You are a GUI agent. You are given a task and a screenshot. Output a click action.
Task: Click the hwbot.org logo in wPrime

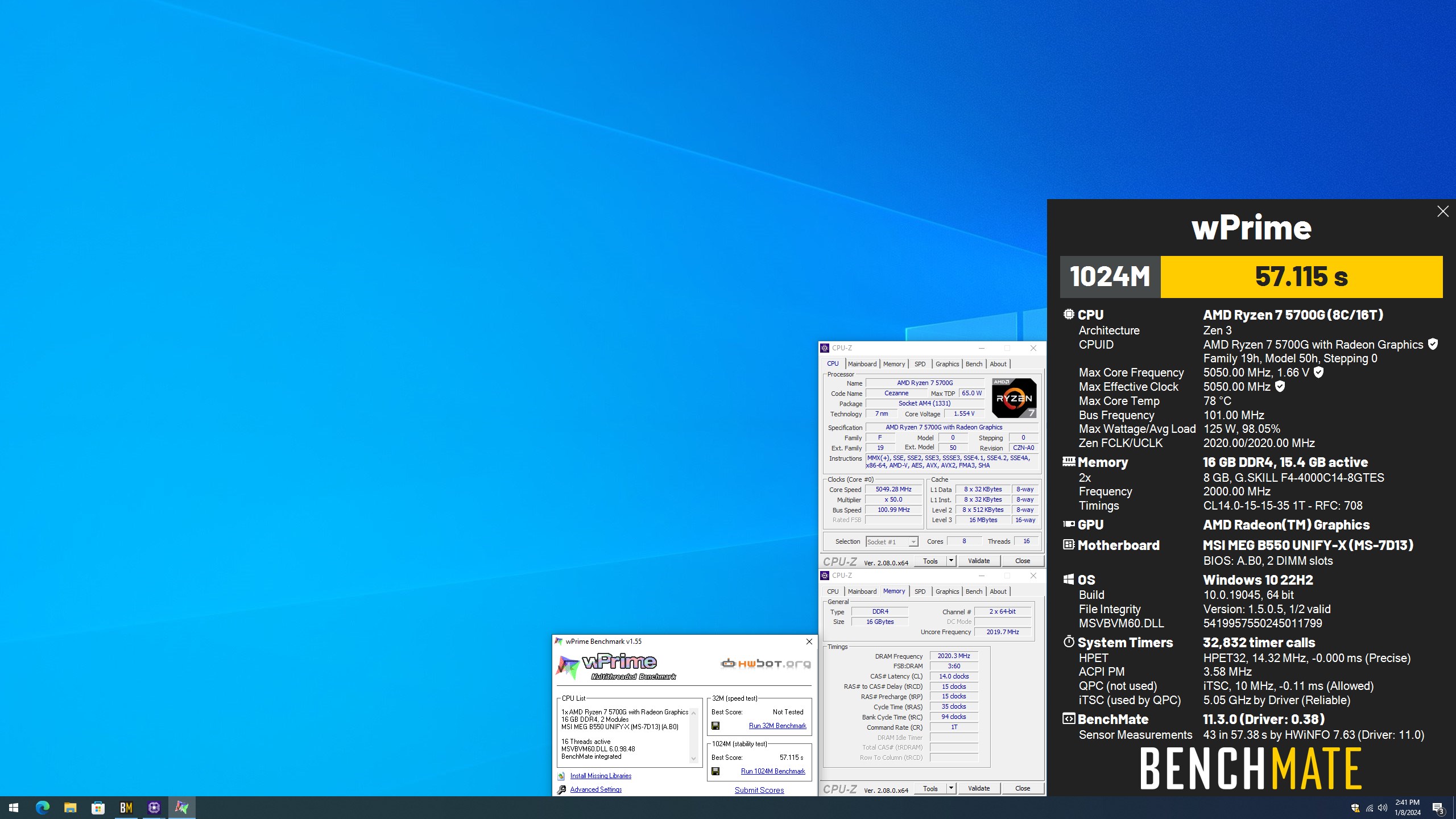[766, 663]
